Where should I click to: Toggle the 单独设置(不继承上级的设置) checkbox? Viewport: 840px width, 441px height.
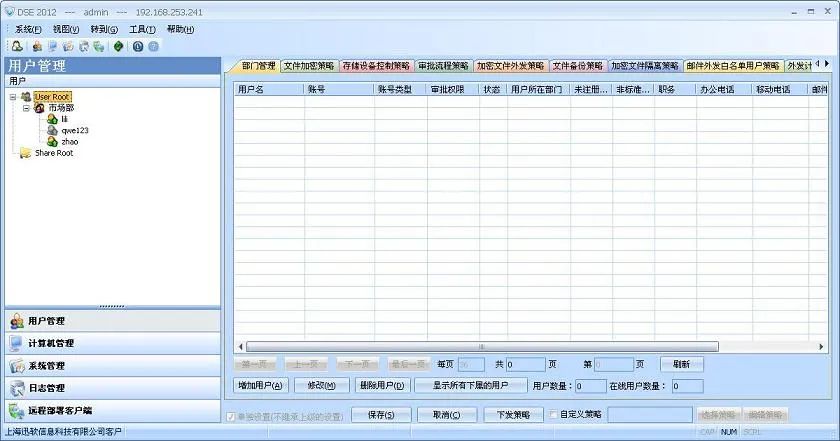(x=231, y=416)
